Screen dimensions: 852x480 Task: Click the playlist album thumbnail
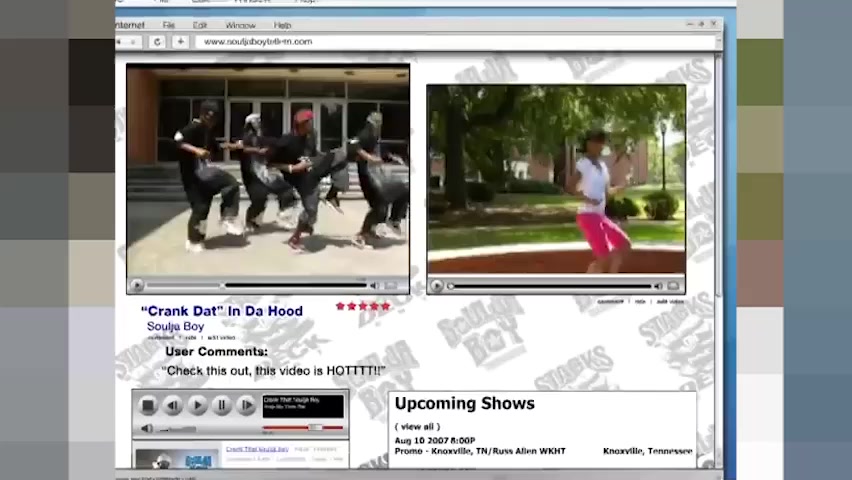[177, 459]
